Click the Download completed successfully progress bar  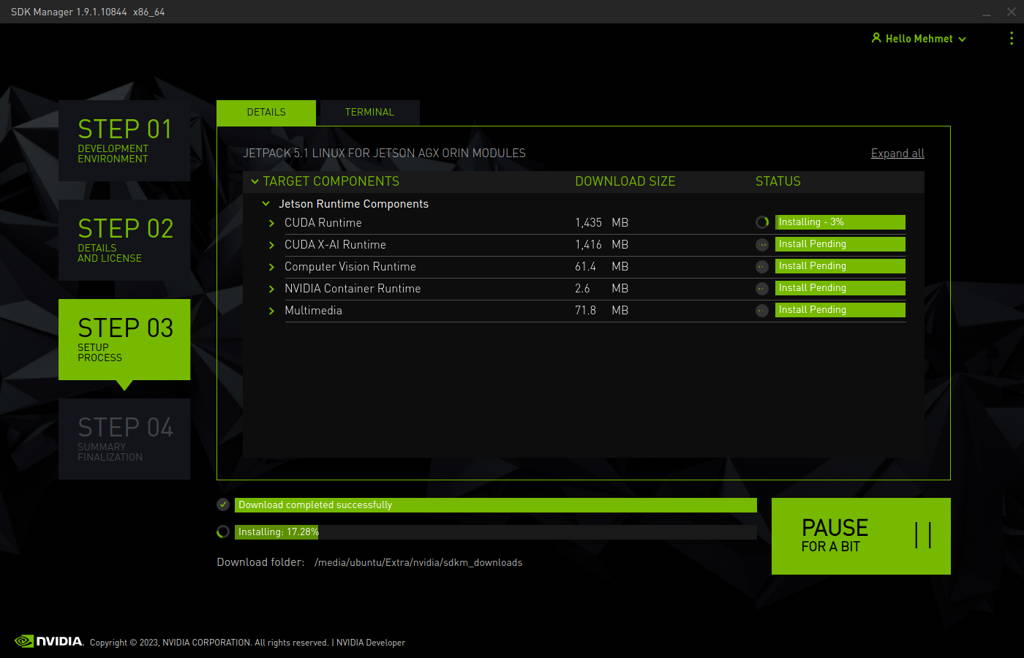[x=496, y=505]
